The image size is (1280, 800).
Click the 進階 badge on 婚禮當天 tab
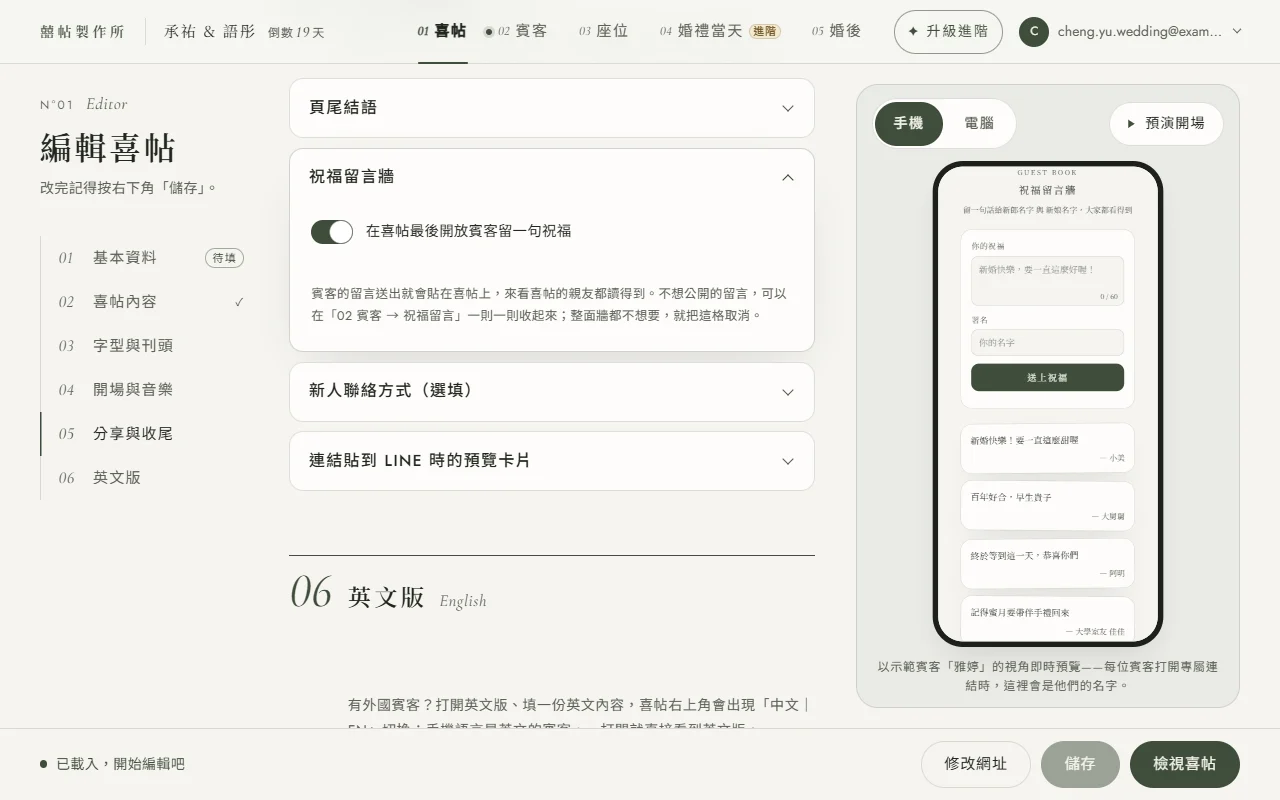click(x=765, y=31)
